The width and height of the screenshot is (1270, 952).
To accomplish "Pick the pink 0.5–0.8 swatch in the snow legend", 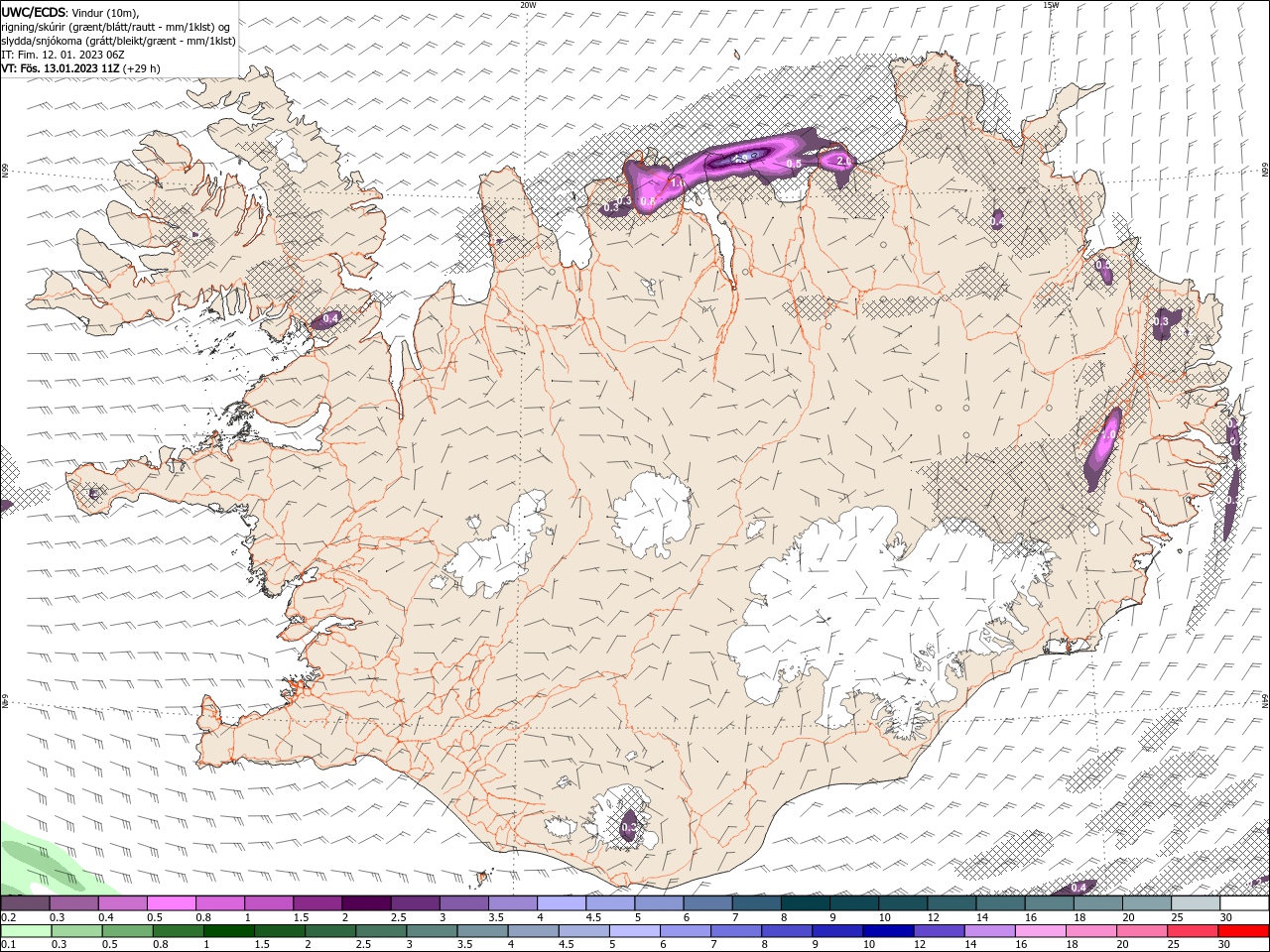I will point(171,903).
